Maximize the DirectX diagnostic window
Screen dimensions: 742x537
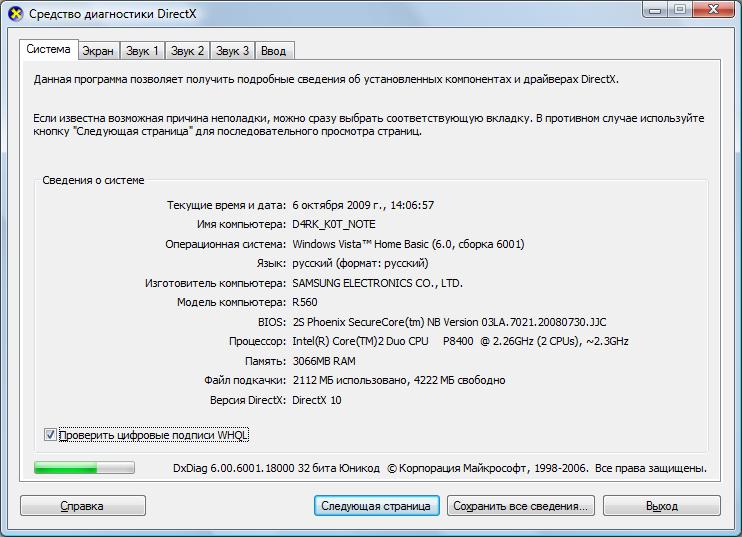pos(680,10)
